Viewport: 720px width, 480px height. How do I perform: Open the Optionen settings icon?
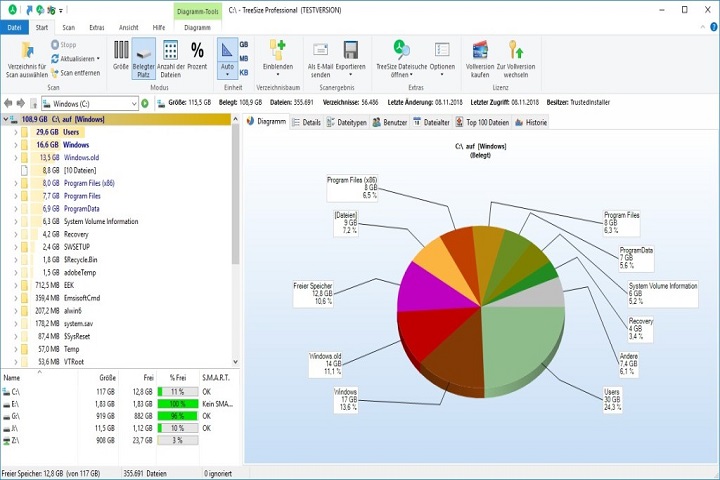[x=442, y=50]
